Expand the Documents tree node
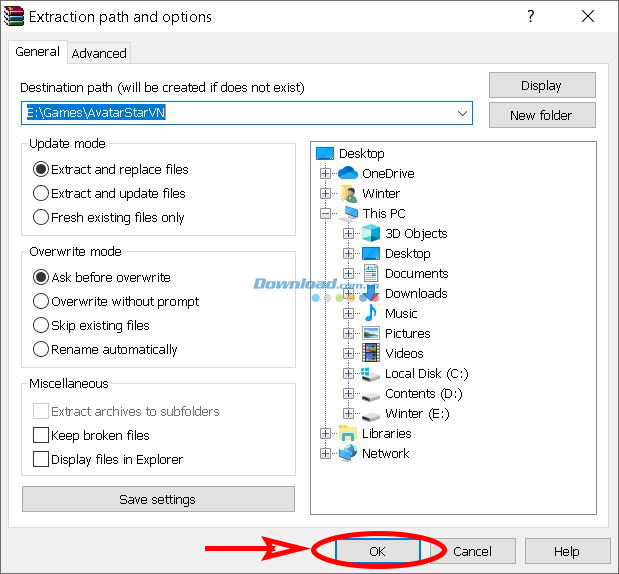 pos(348,273)
